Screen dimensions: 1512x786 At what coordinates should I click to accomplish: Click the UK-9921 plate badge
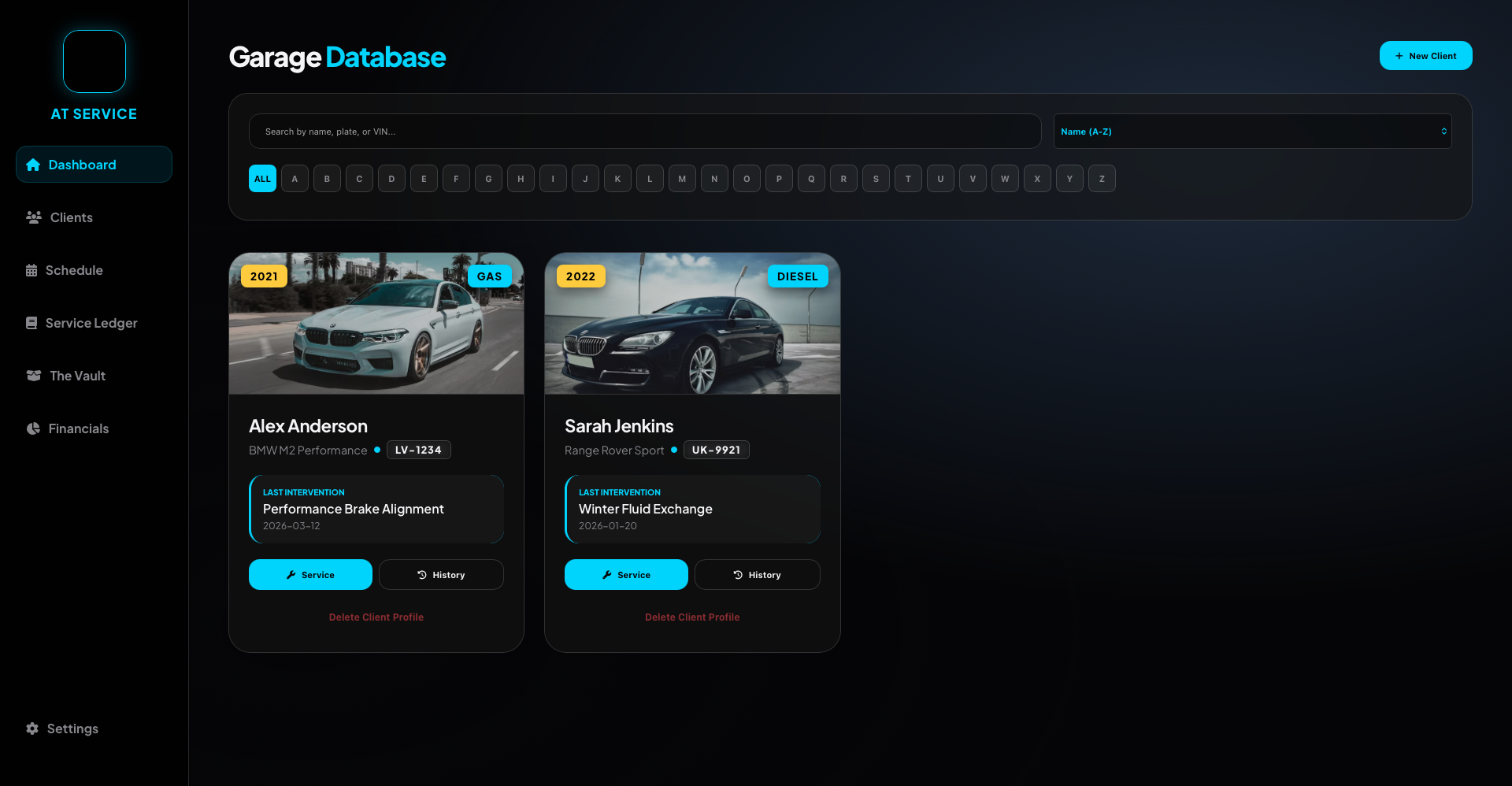(716, 450)
